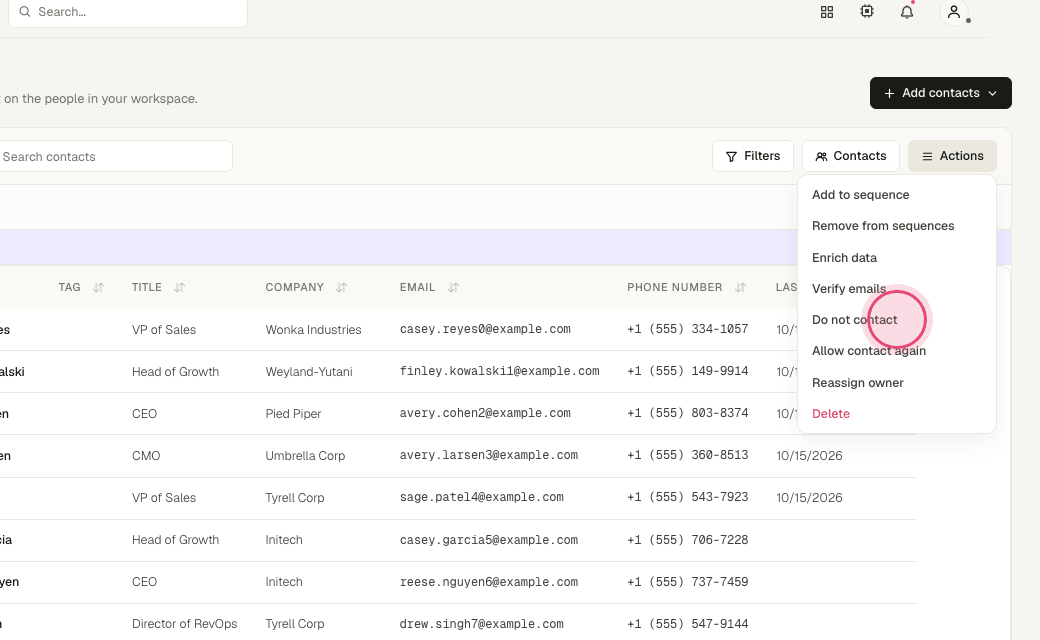Click email avery.cohen2@example.com
Screen dimensions: 1040x640
click(485, 413)
